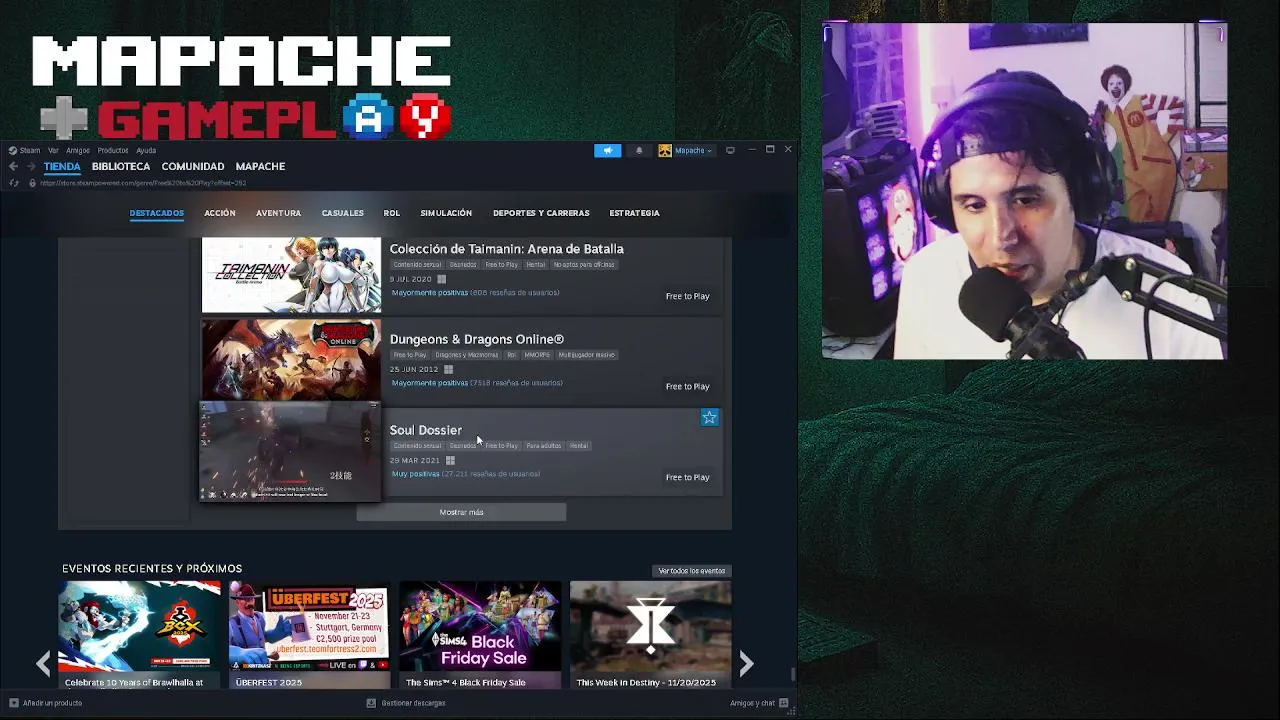Image resolution: width=1280 pixels, height=720 pixels.
Task: Click the Para adultos tag on Soul Dossier
Action: click(544, 446)
